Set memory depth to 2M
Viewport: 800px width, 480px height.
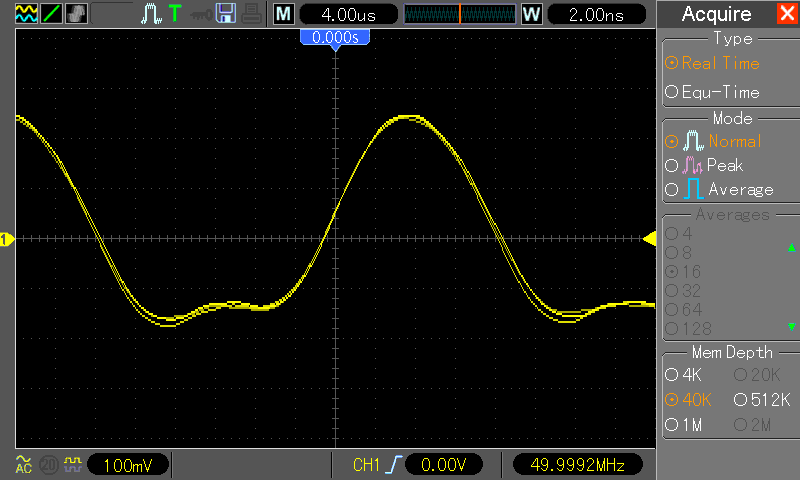tap(753, 425)
